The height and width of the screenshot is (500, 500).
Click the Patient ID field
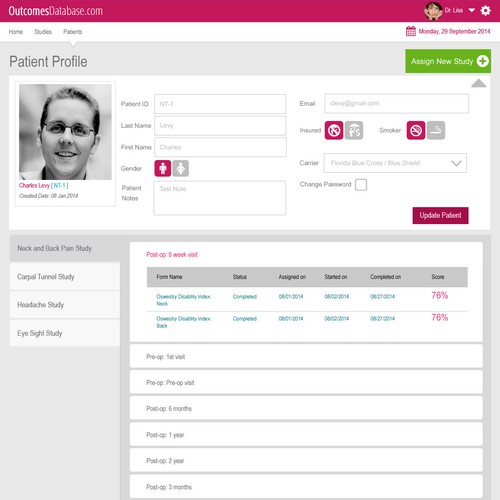click(220, 104)
